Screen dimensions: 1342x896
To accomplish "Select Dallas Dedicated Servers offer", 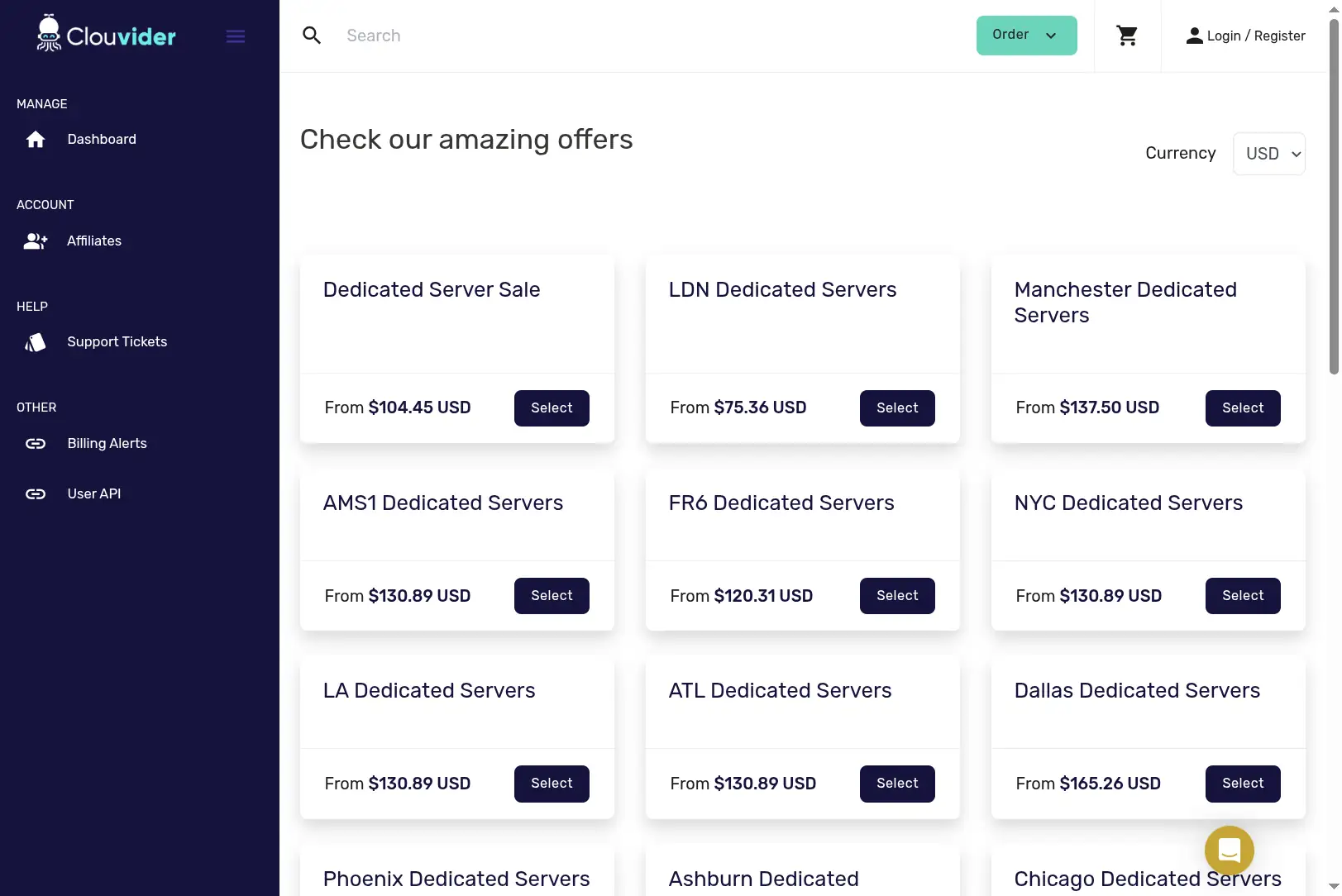I will 1243,784.
